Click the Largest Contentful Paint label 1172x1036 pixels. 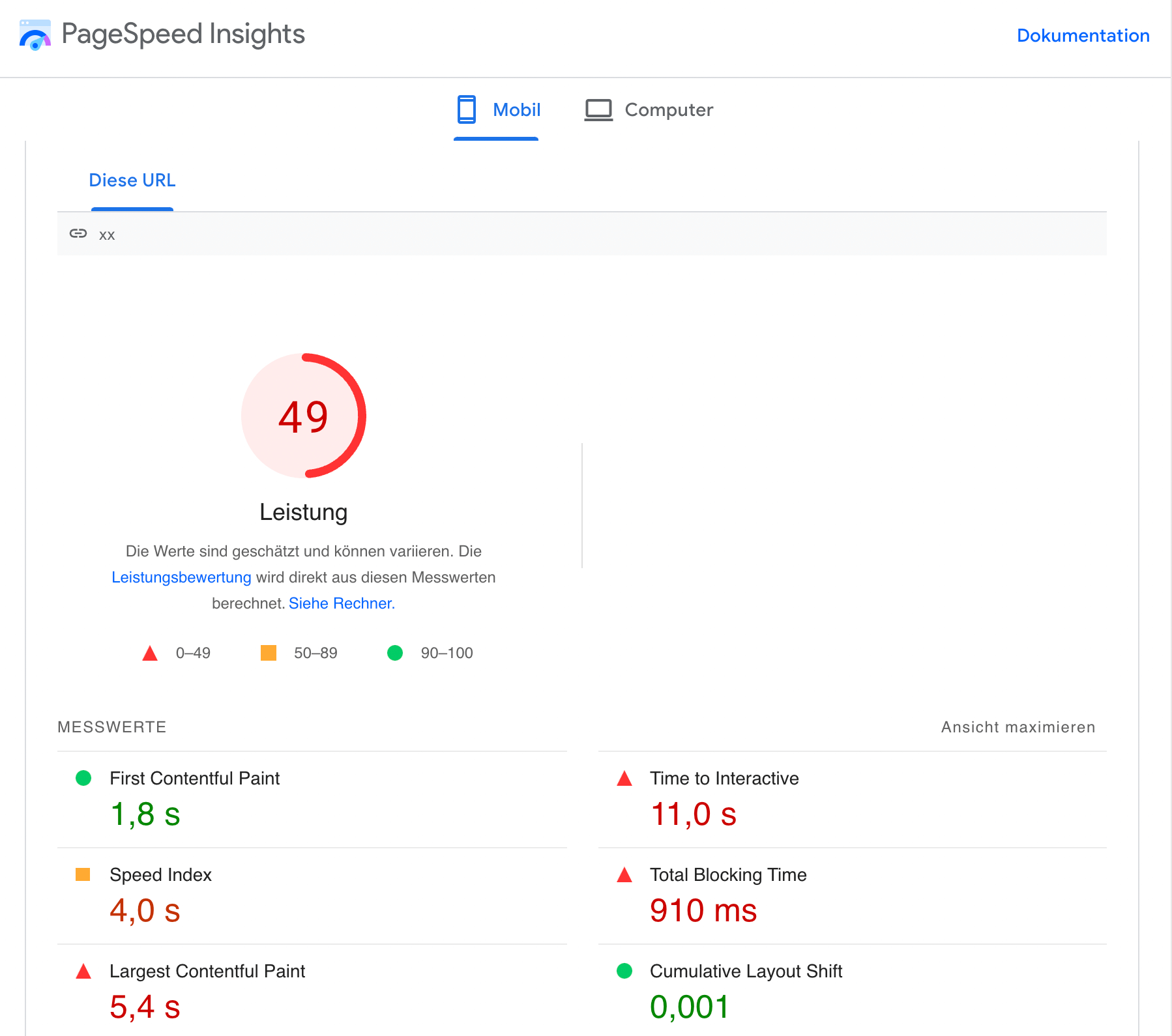pos(207,971)
